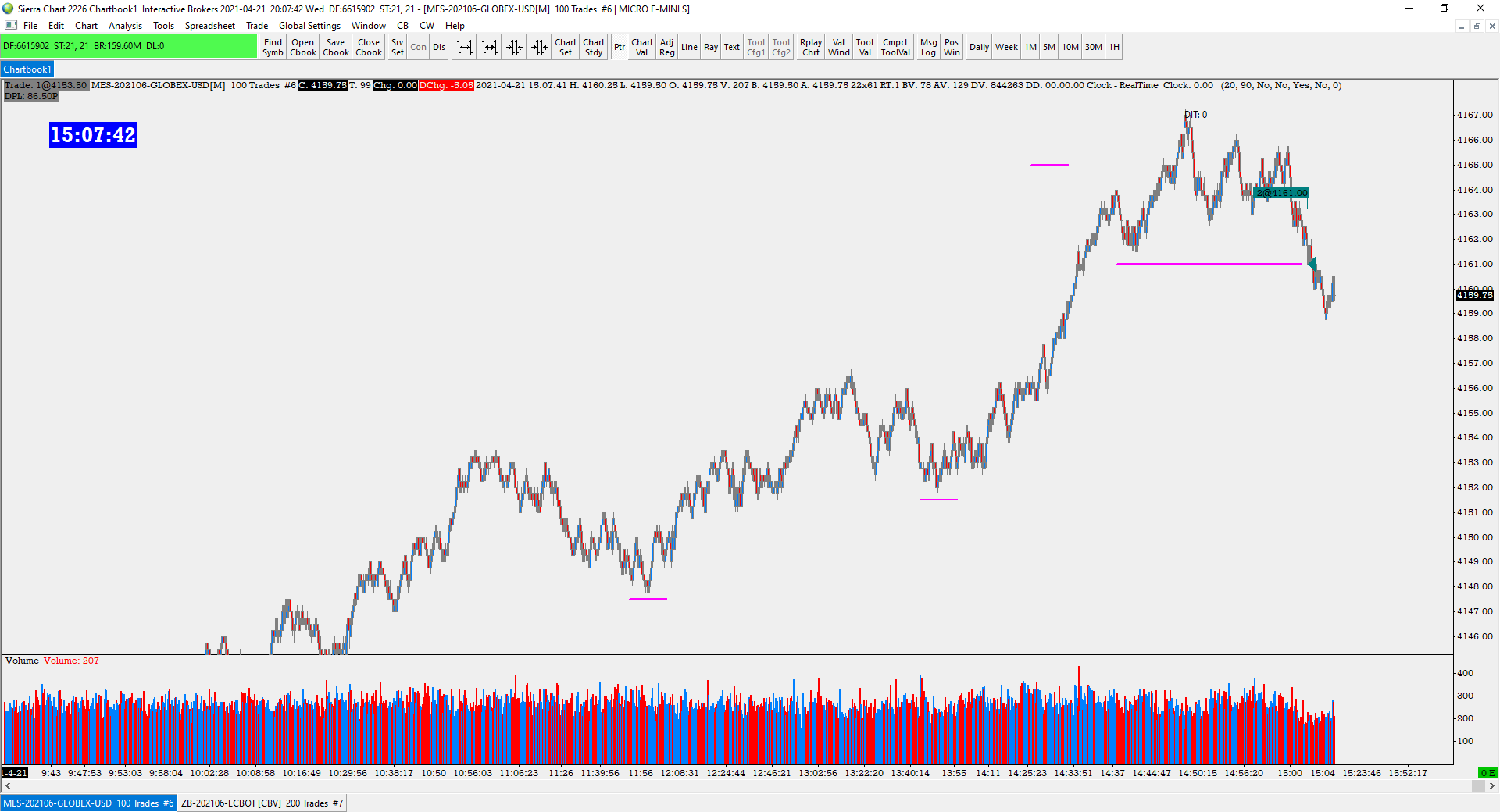Select the Chartbook1 tab

[x=27, y=69]
